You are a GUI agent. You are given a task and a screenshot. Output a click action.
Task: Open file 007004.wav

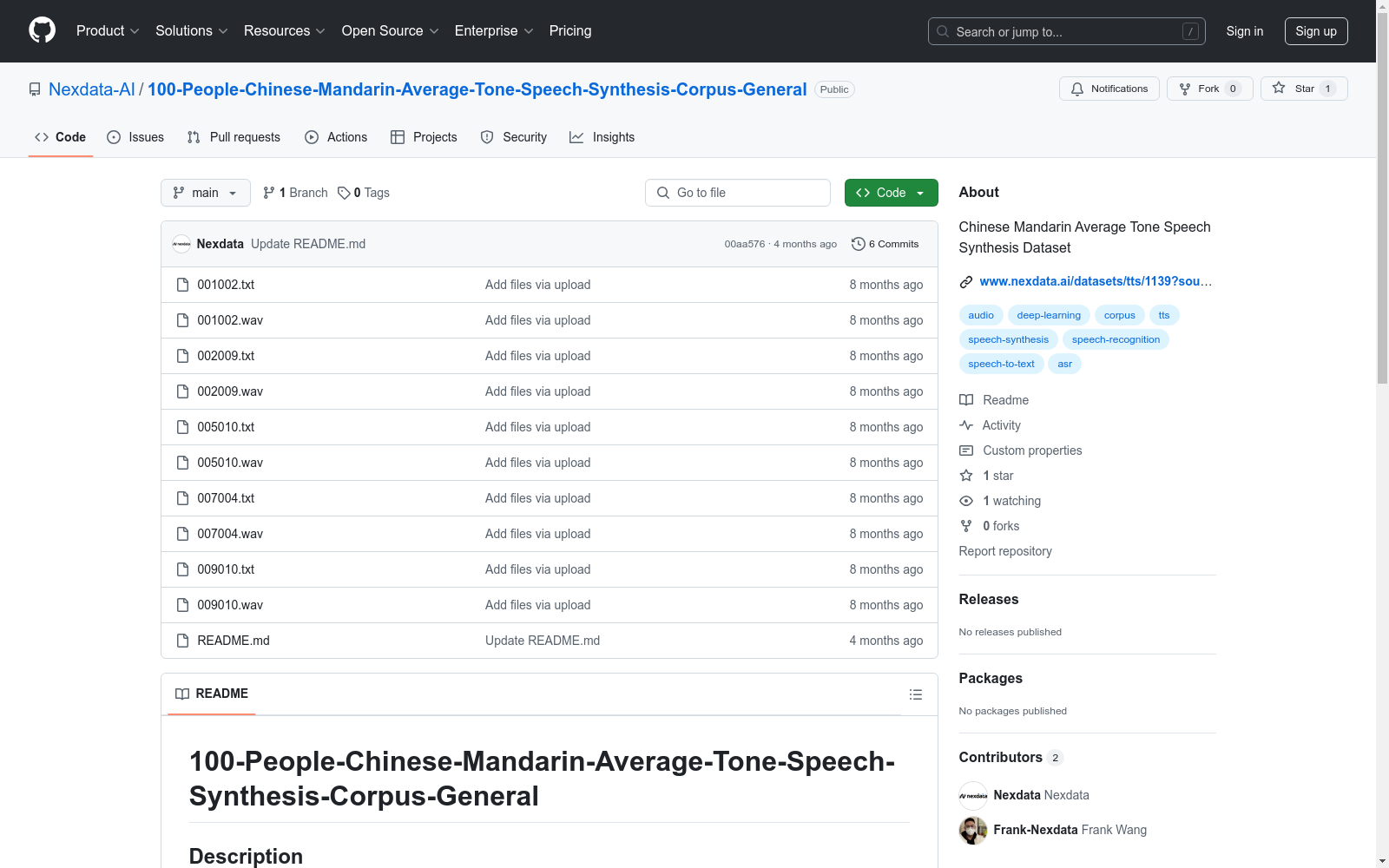pos(230,534)
